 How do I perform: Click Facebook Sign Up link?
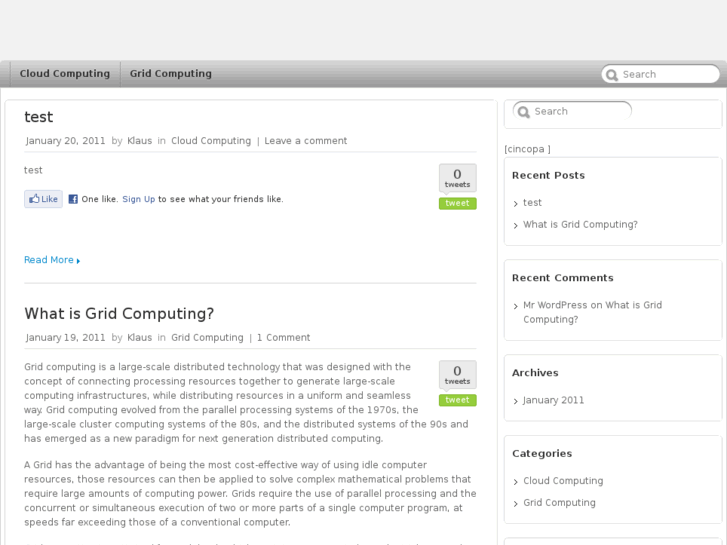138,199
